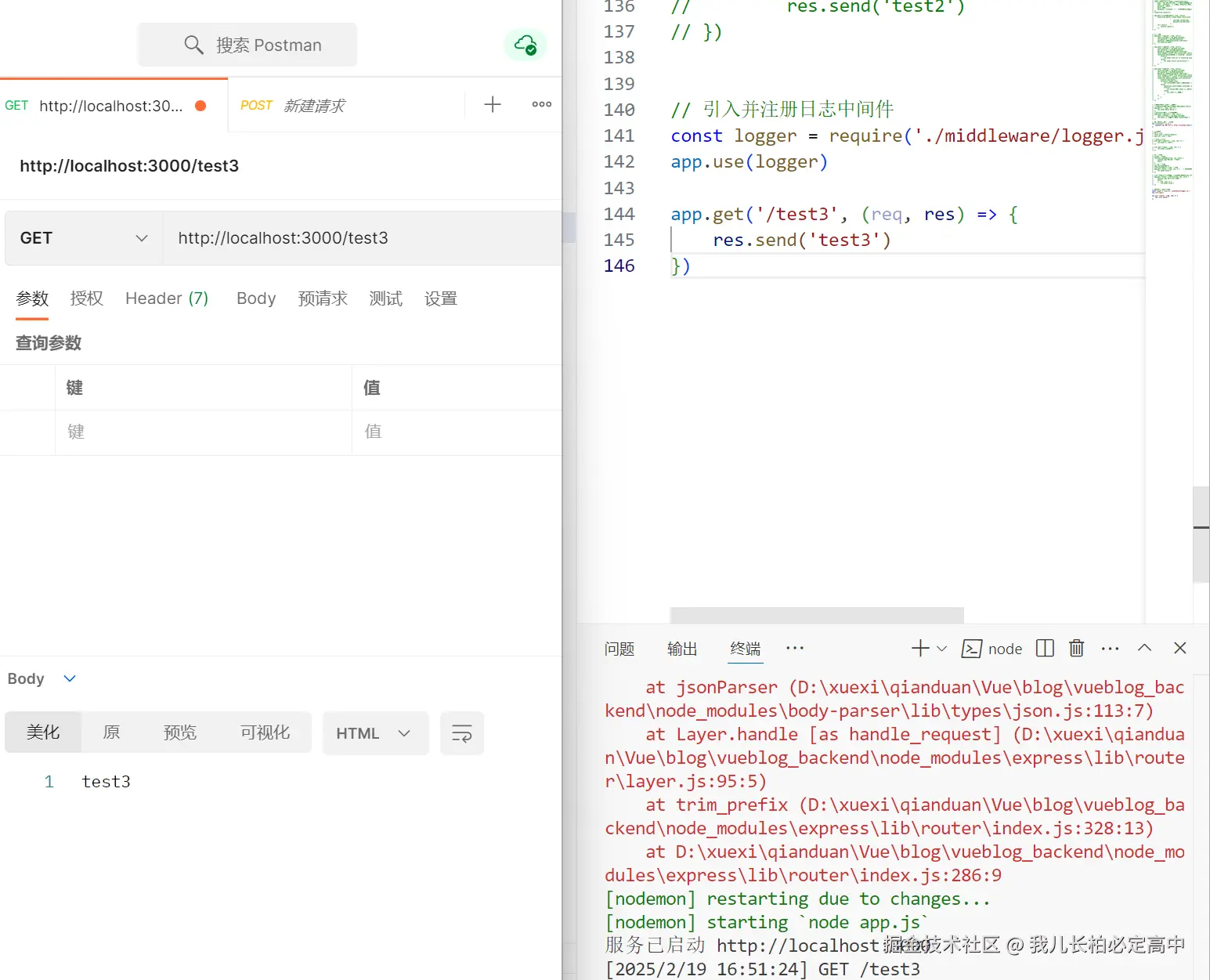Switch to the 问题 panel tab

click(619, 649)
